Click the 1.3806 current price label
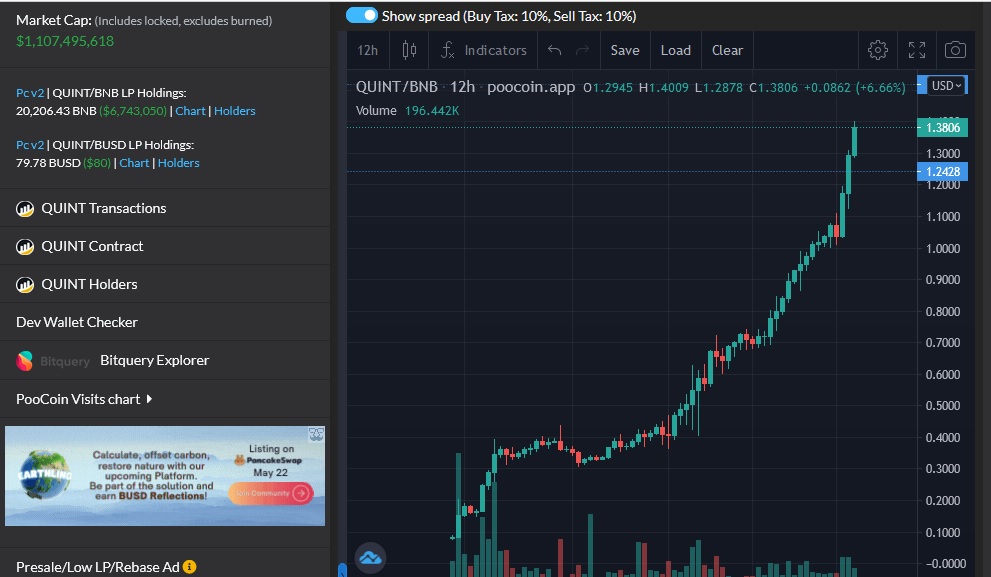The height and width of the screenshot is (577, 991). [x=942, y=128]
